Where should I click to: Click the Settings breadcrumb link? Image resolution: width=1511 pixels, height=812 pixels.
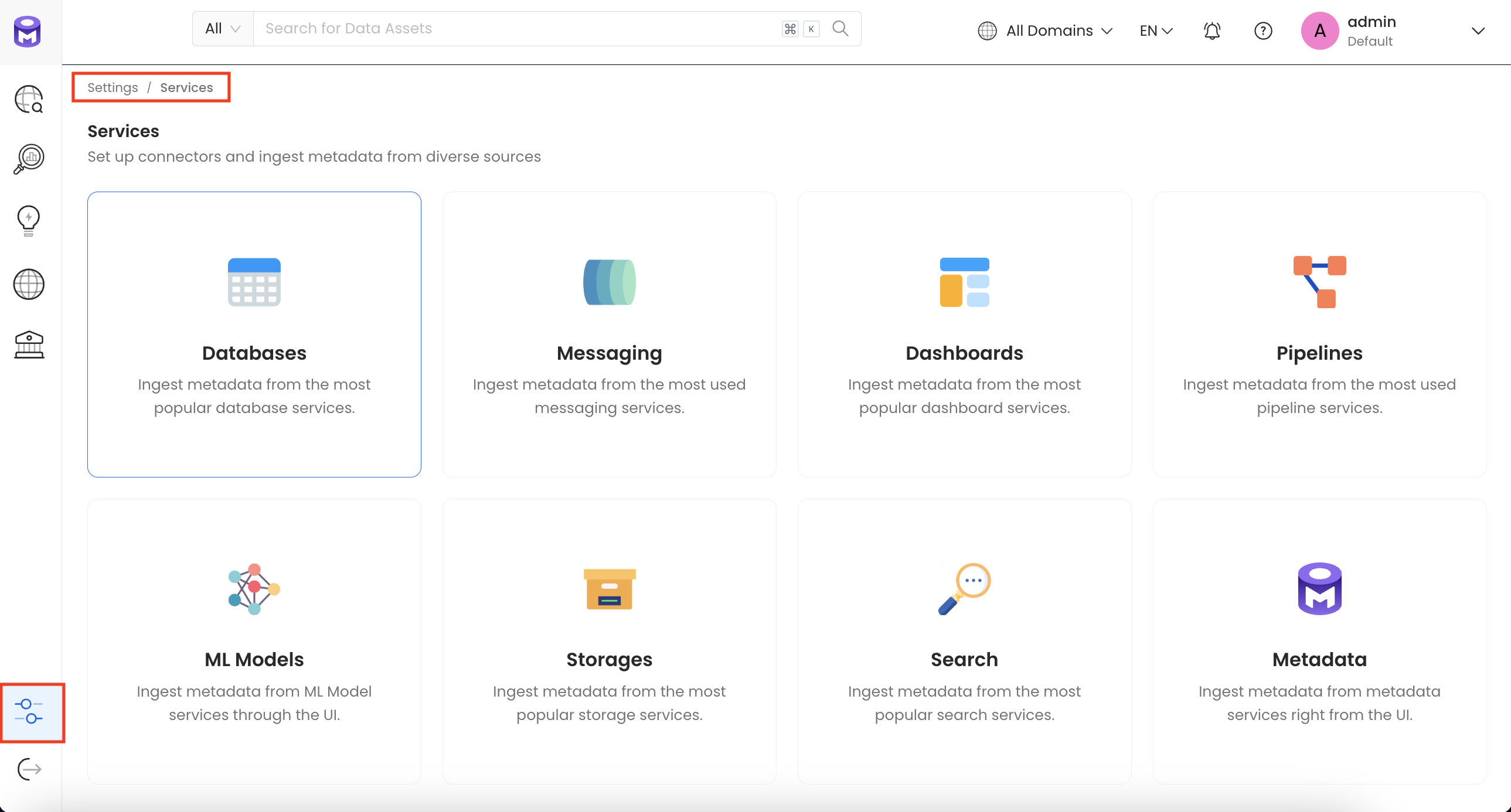112,88
